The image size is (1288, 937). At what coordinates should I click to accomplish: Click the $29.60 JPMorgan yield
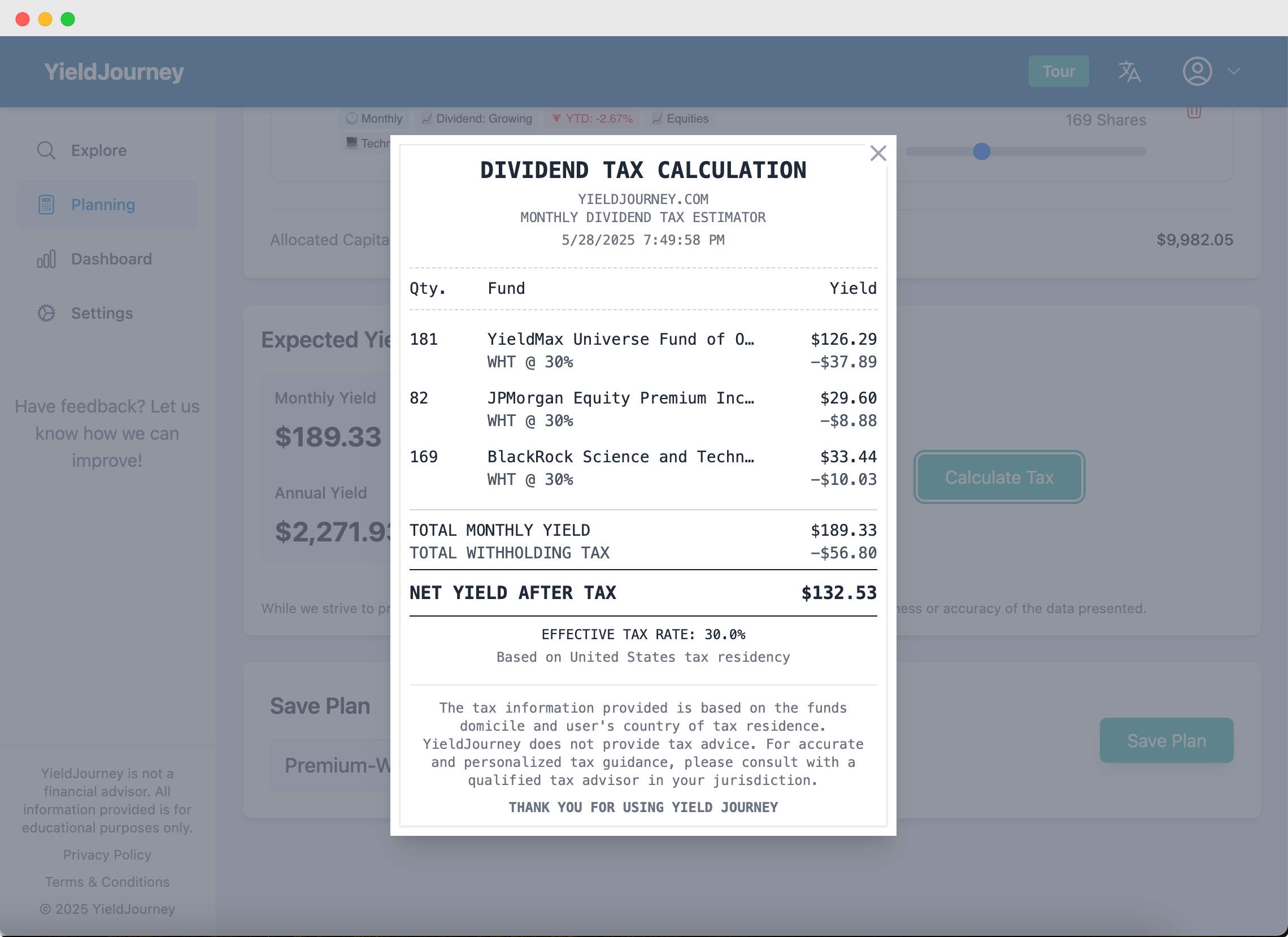848,398
